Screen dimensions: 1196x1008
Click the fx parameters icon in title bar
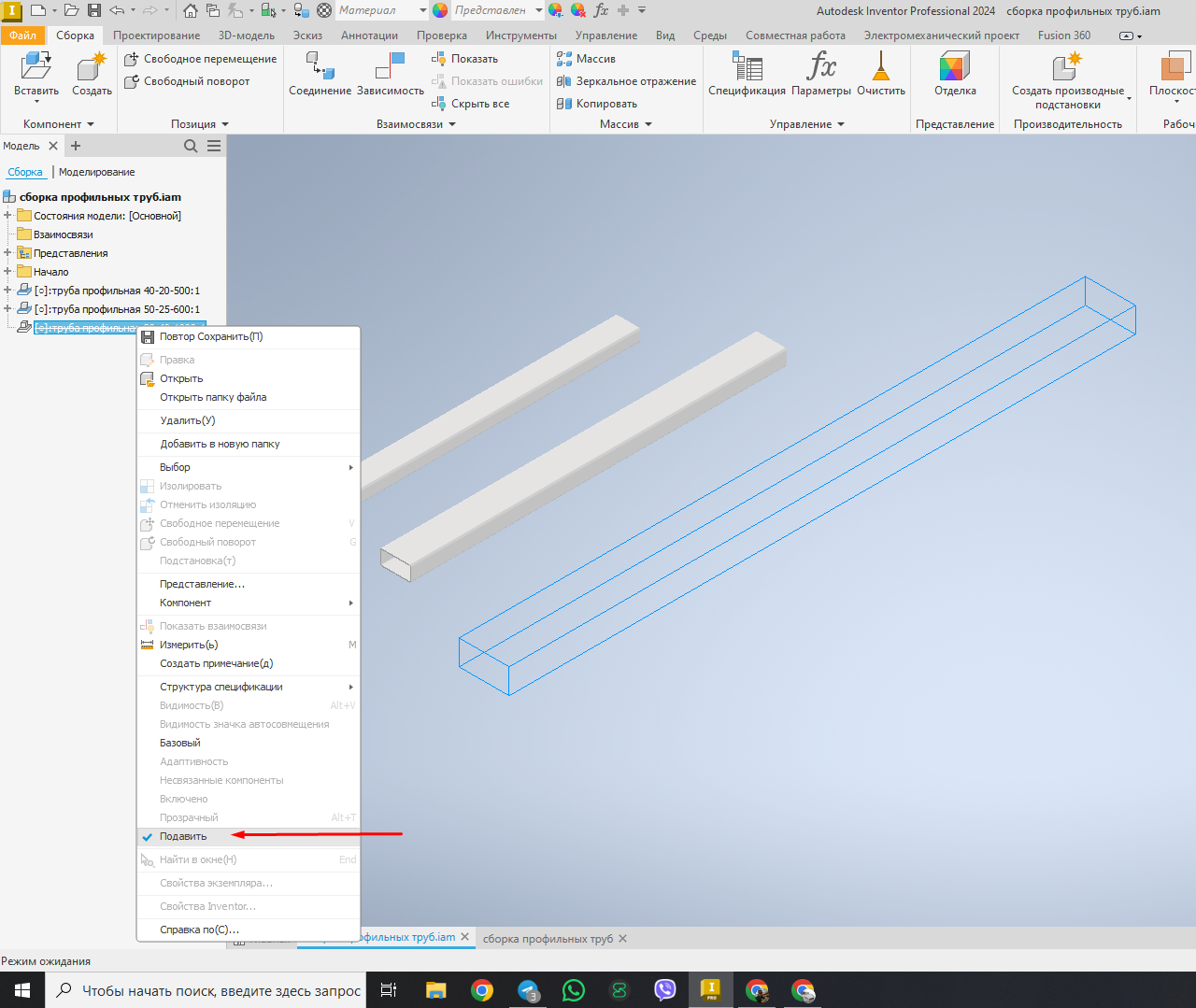click(x=601, y=10)
